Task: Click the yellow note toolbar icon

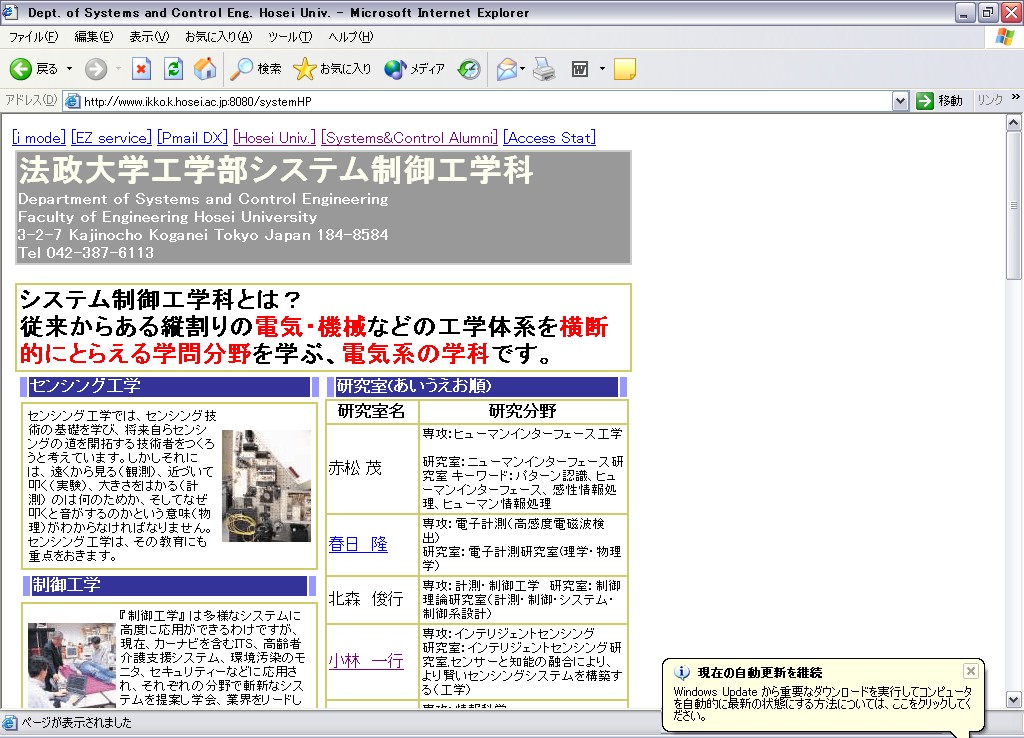Action: [625, 69]
